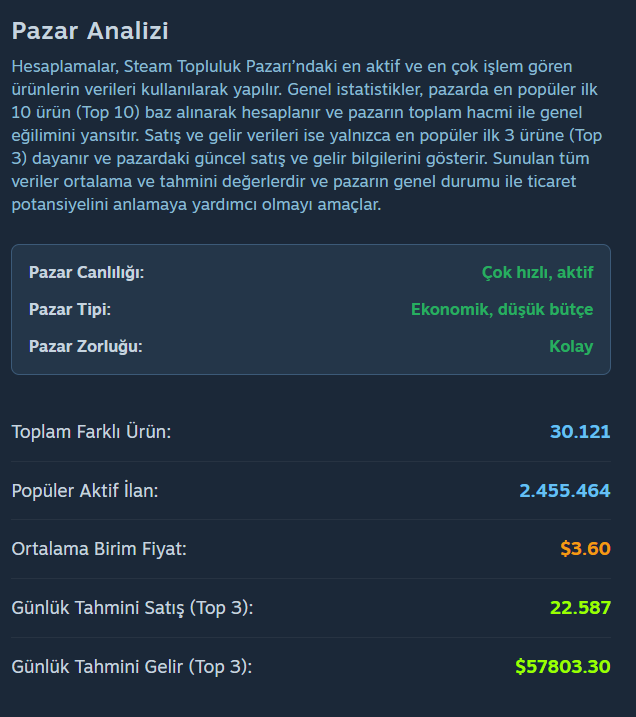Select the 30.121 total products value
This screenshot has width=636, height=717.
(580, 432)
